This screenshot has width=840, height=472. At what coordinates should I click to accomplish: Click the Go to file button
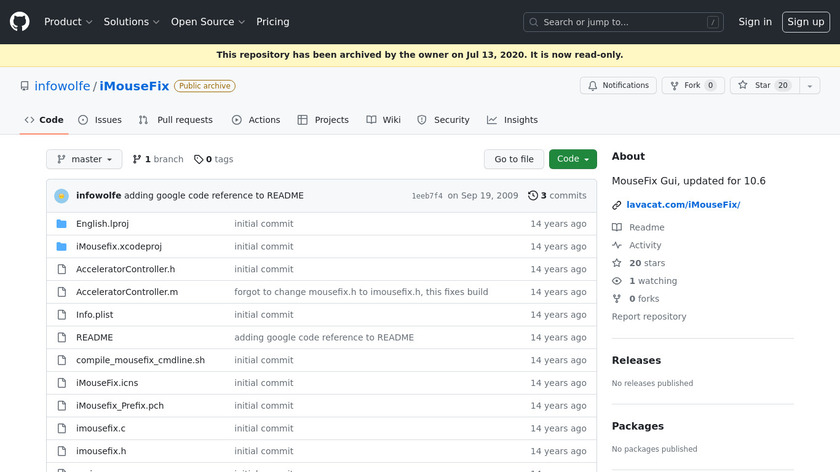click(514, 159)
